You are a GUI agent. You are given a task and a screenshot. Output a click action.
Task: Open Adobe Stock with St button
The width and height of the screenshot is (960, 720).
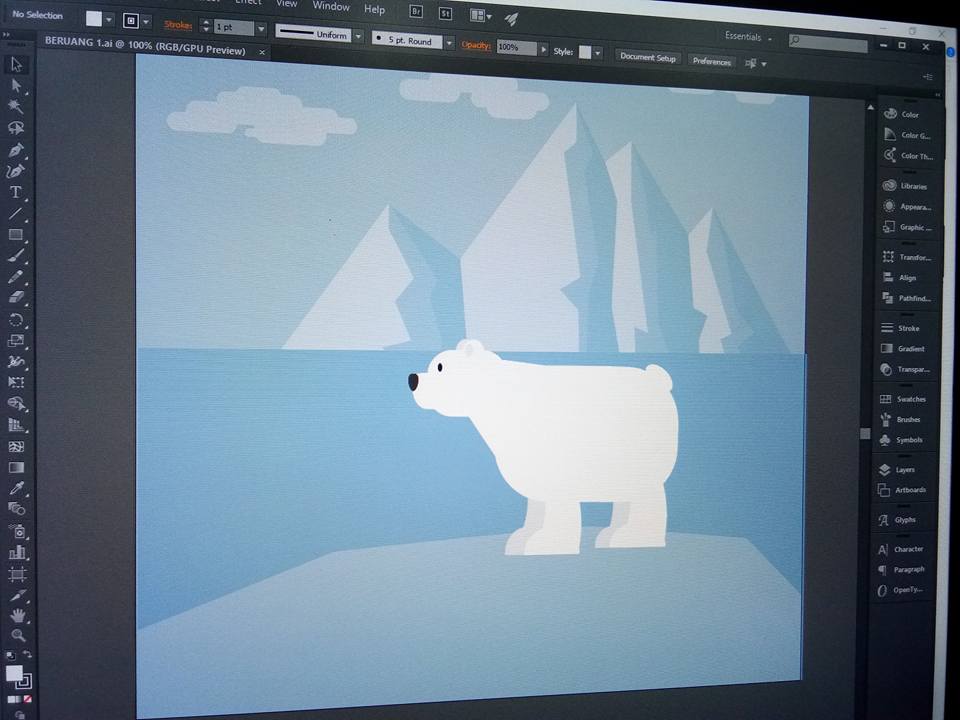446,13
